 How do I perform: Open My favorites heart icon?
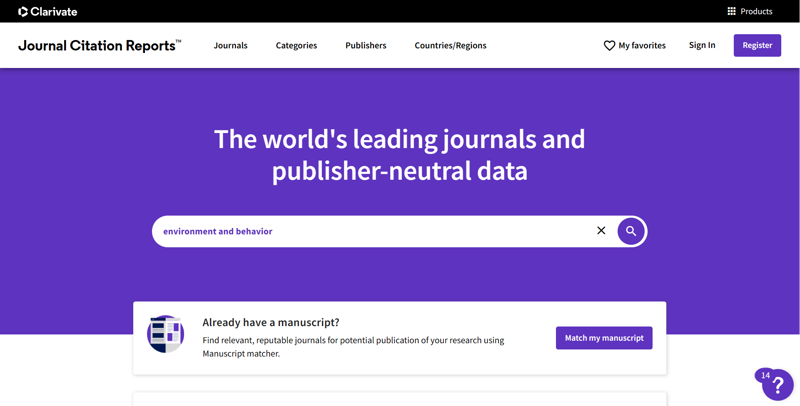(609, 45)
